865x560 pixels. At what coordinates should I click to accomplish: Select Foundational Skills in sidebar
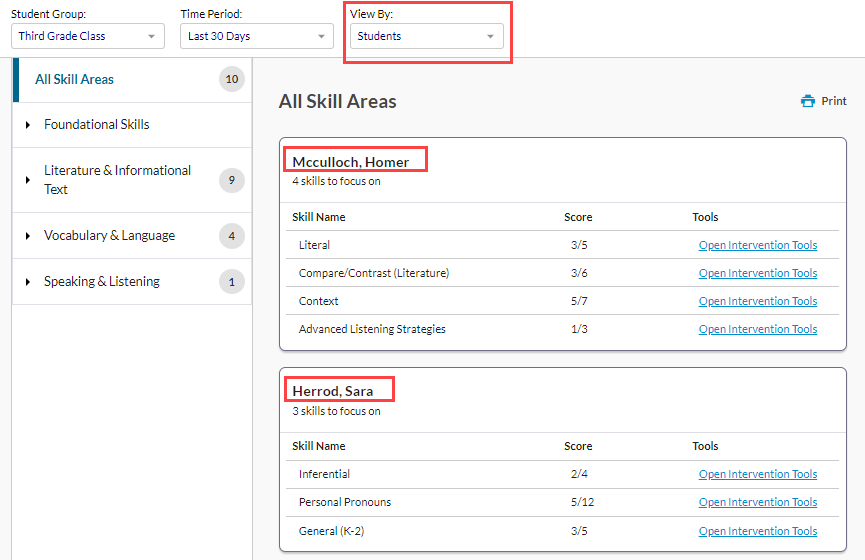(x=97, y=125)
